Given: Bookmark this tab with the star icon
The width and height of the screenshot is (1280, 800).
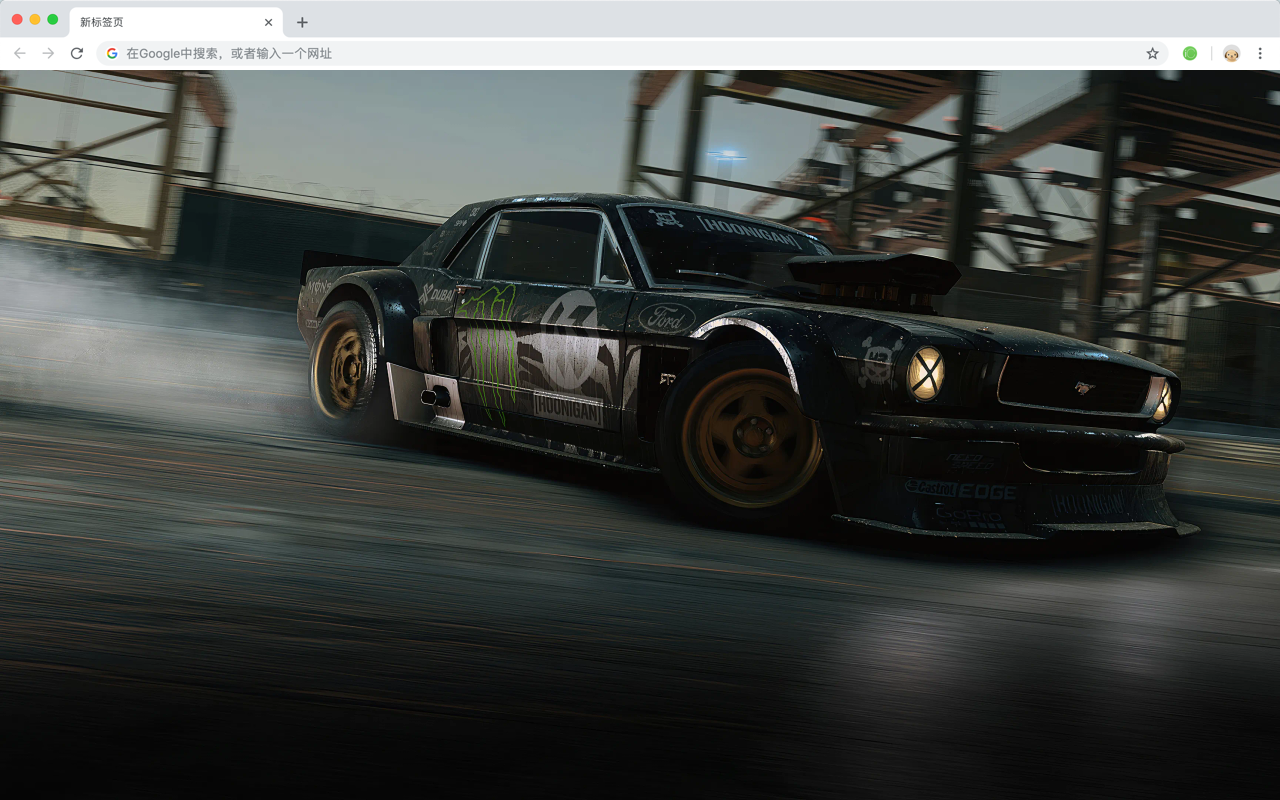Looking at the screenshot, I should coord(1152,53).
